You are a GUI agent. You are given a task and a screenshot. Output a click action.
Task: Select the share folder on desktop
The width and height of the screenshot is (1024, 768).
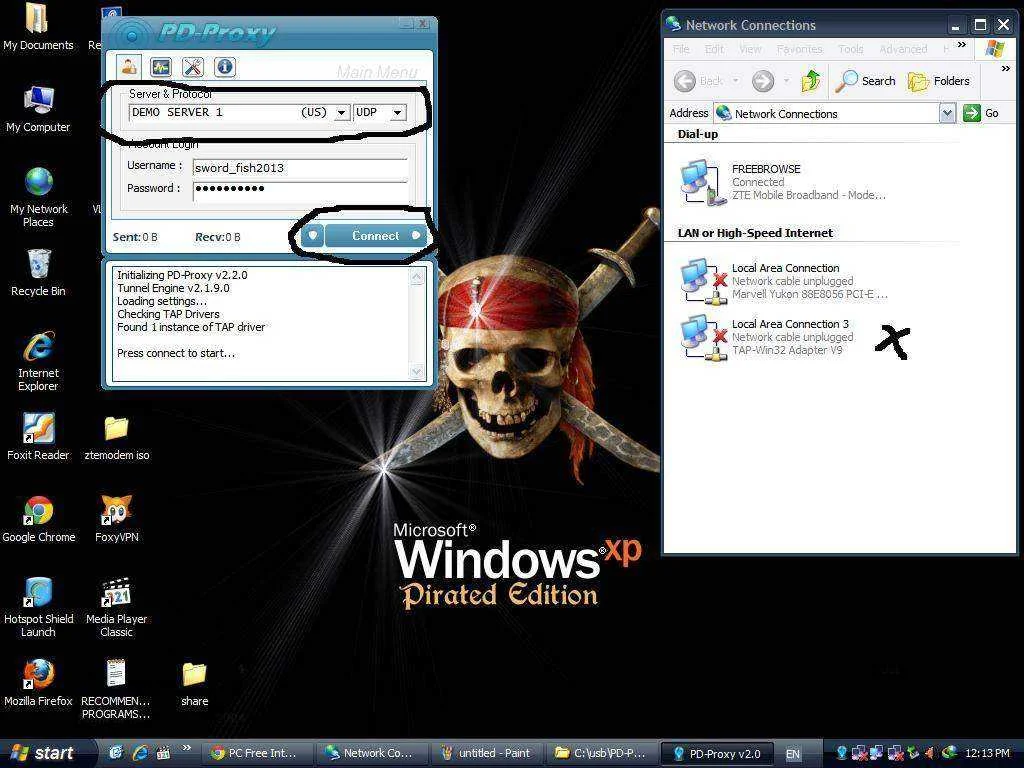[194, 685]
